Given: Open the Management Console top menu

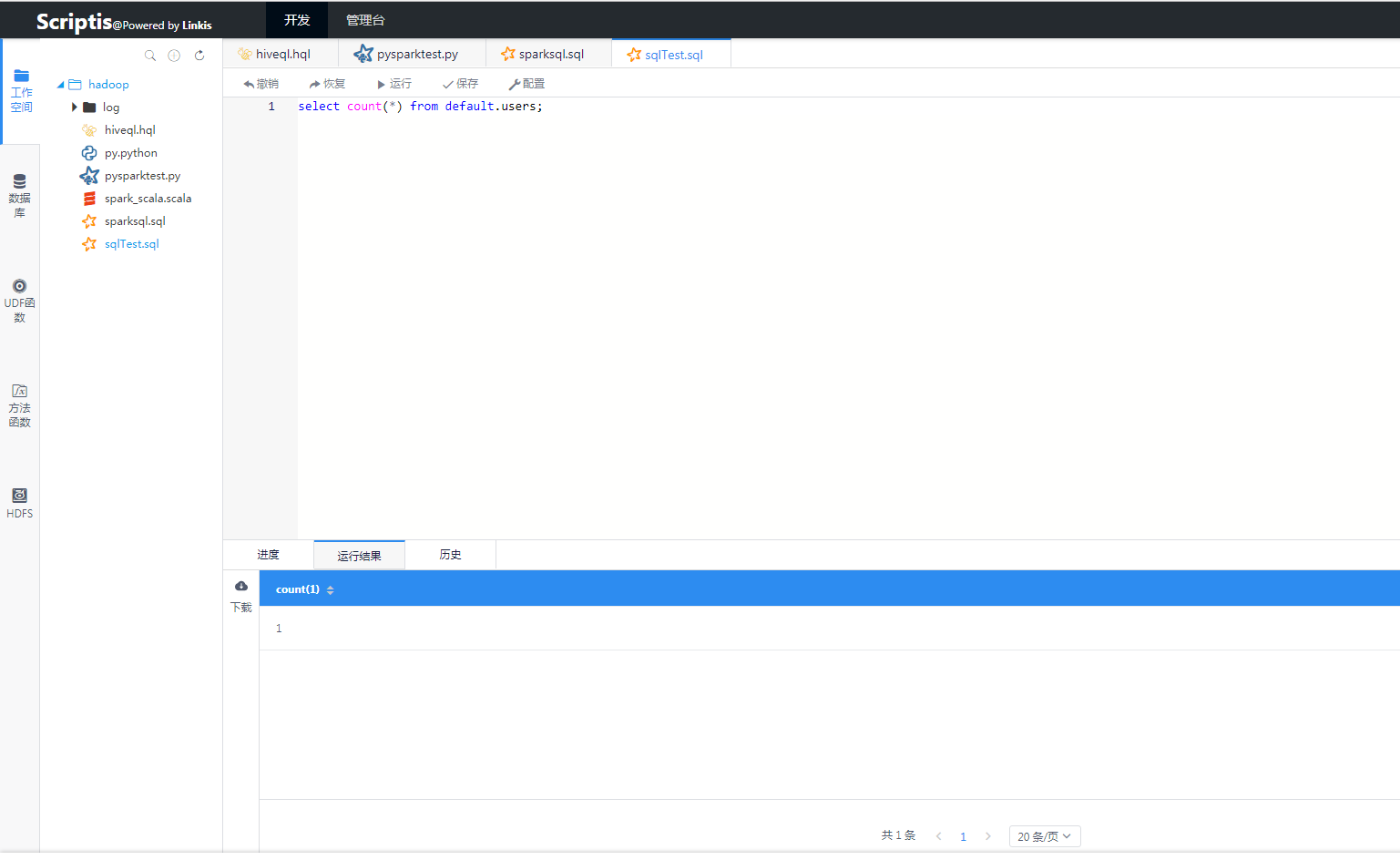Looking at the screenshot, I should point(365,20).
